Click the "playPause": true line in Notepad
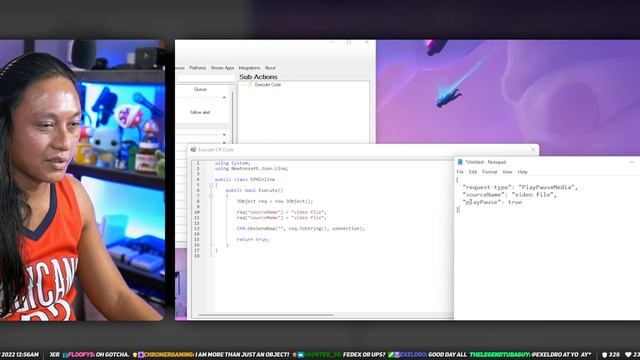 click(492, 202)
